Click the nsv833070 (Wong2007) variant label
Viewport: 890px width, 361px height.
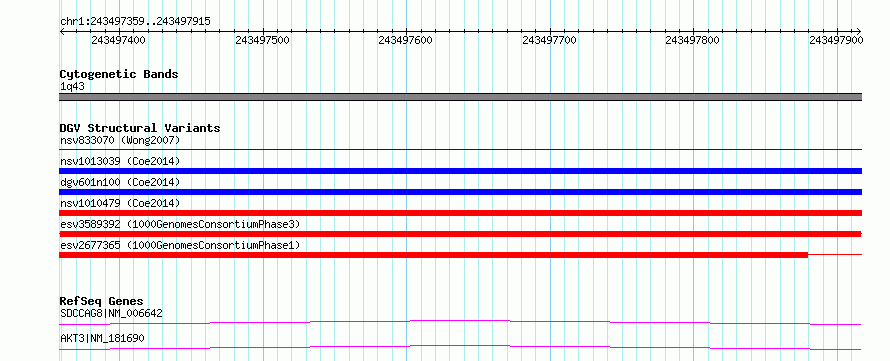coord(120,140)
